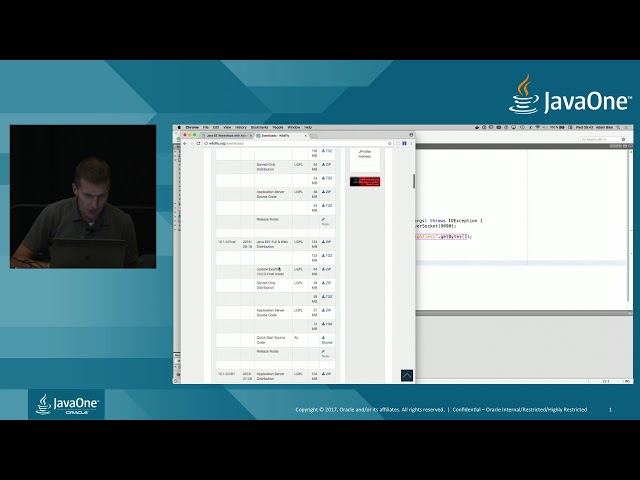Open Notification Center

tap(627, 127)
